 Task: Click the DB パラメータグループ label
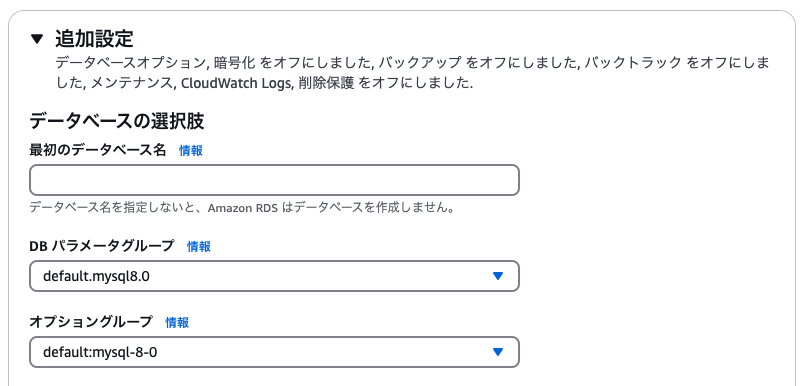[102, 246]
